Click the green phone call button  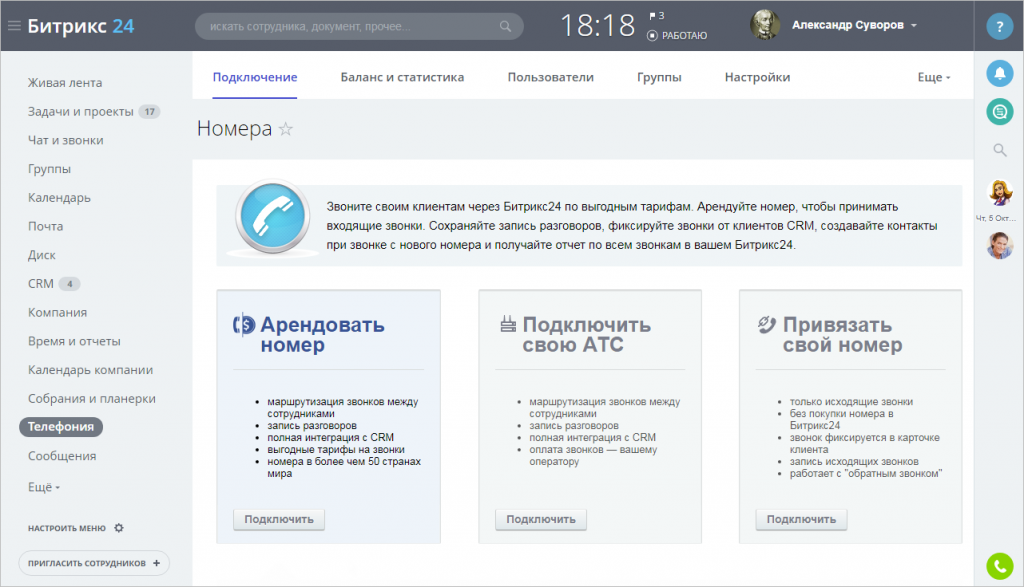click(x=999, y=566)
